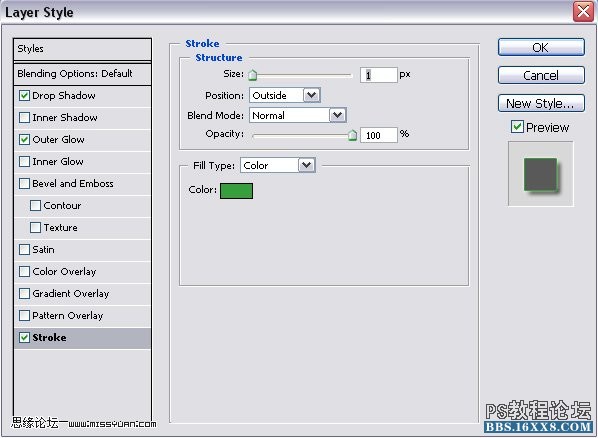Pick the green stroke color swatch
Image resolution: width=598 pixels, height=438 pixels.
click(236, 191)
